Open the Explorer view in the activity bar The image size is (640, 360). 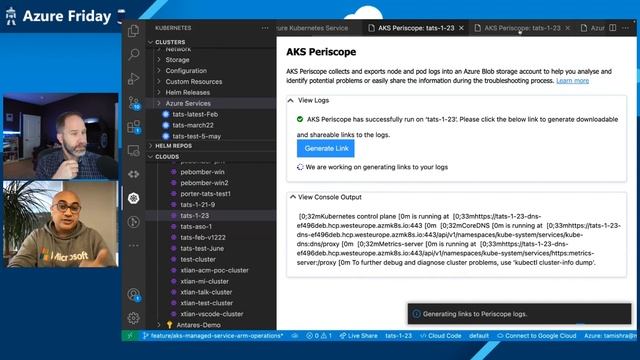tap(133, 31)
